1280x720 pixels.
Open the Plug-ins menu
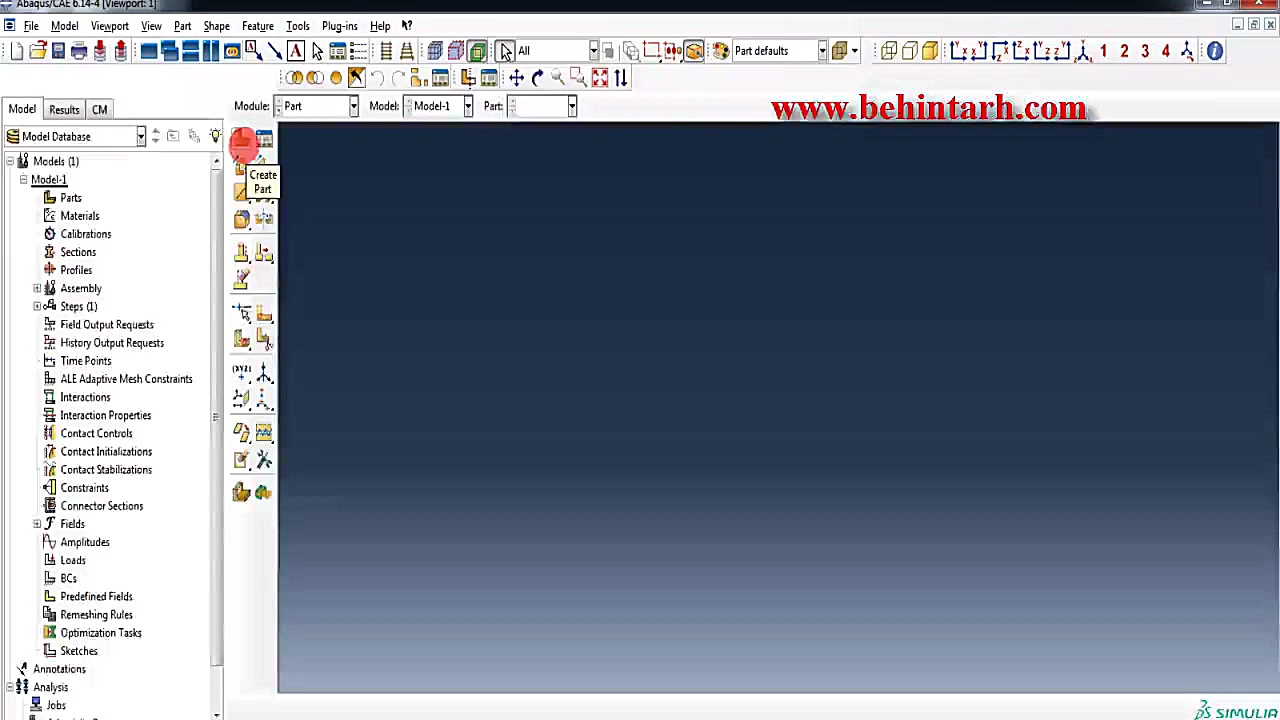pyautogui.click(x=340, y=26)
